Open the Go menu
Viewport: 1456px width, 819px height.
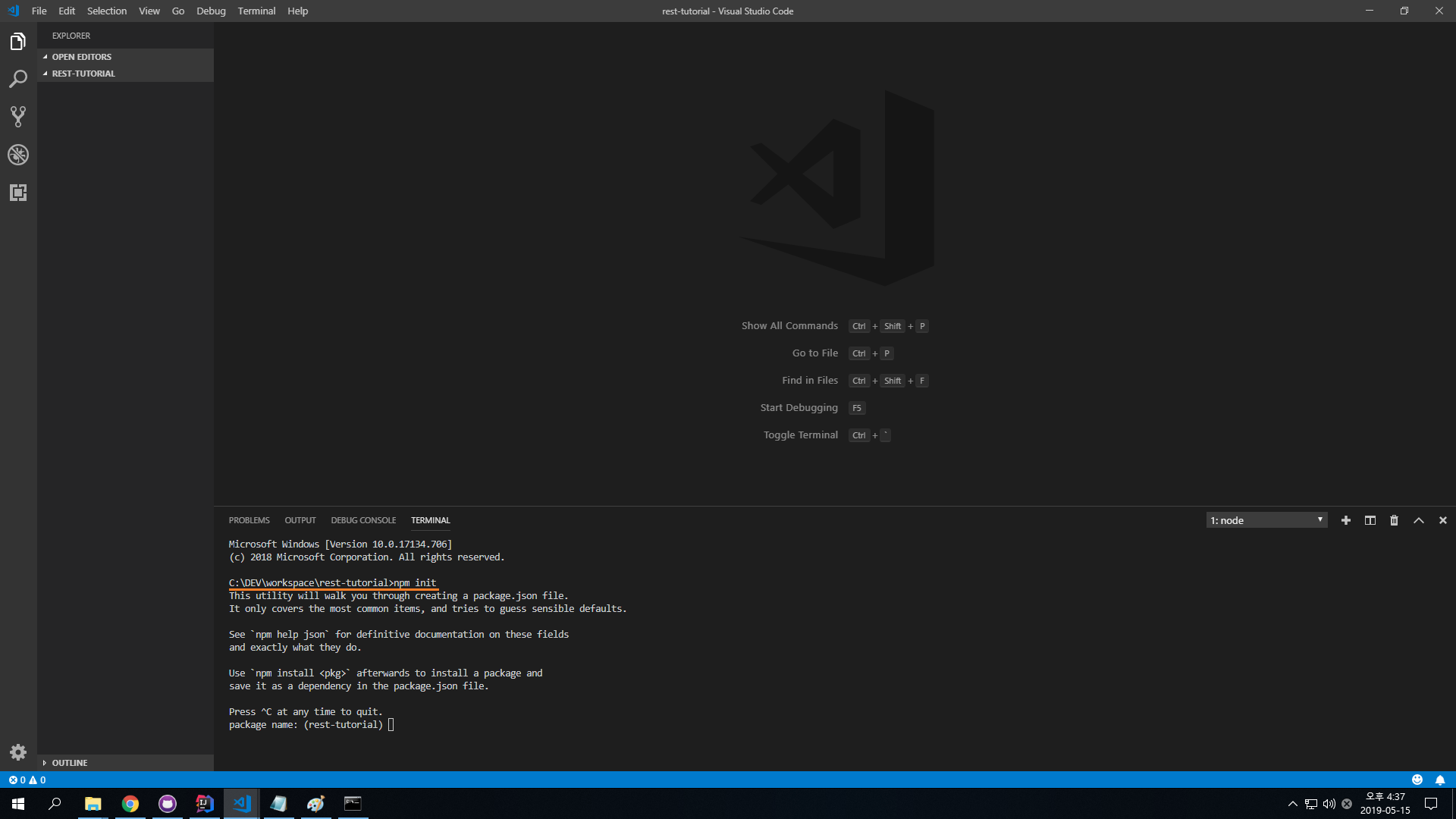pyautogui.click(x=178, y=11)
